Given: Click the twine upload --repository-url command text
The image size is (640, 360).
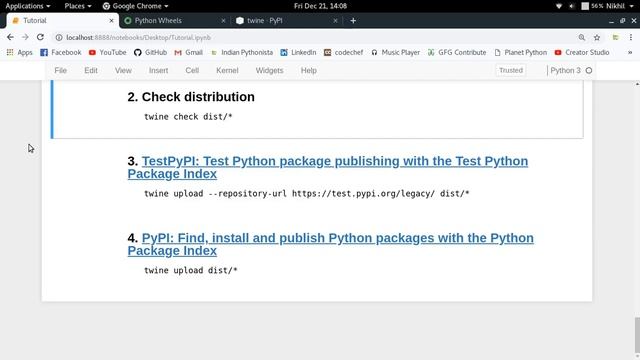Looking at the screenshot, I should pos(307,194).
